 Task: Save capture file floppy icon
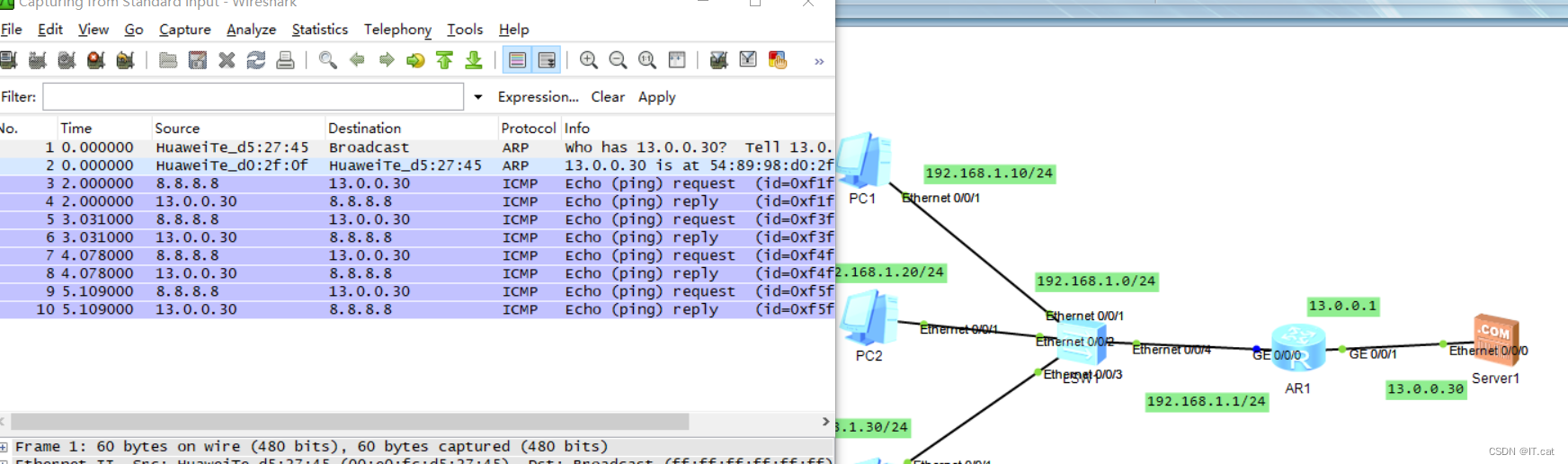coord(198,60)
